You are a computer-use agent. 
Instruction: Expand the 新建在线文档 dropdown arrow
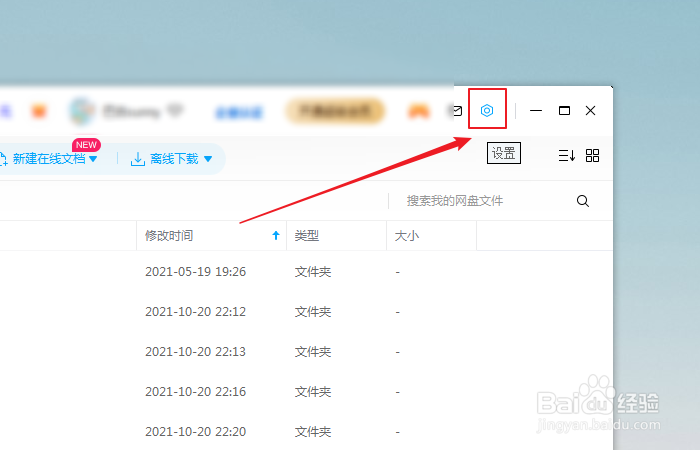coord(93,158)
